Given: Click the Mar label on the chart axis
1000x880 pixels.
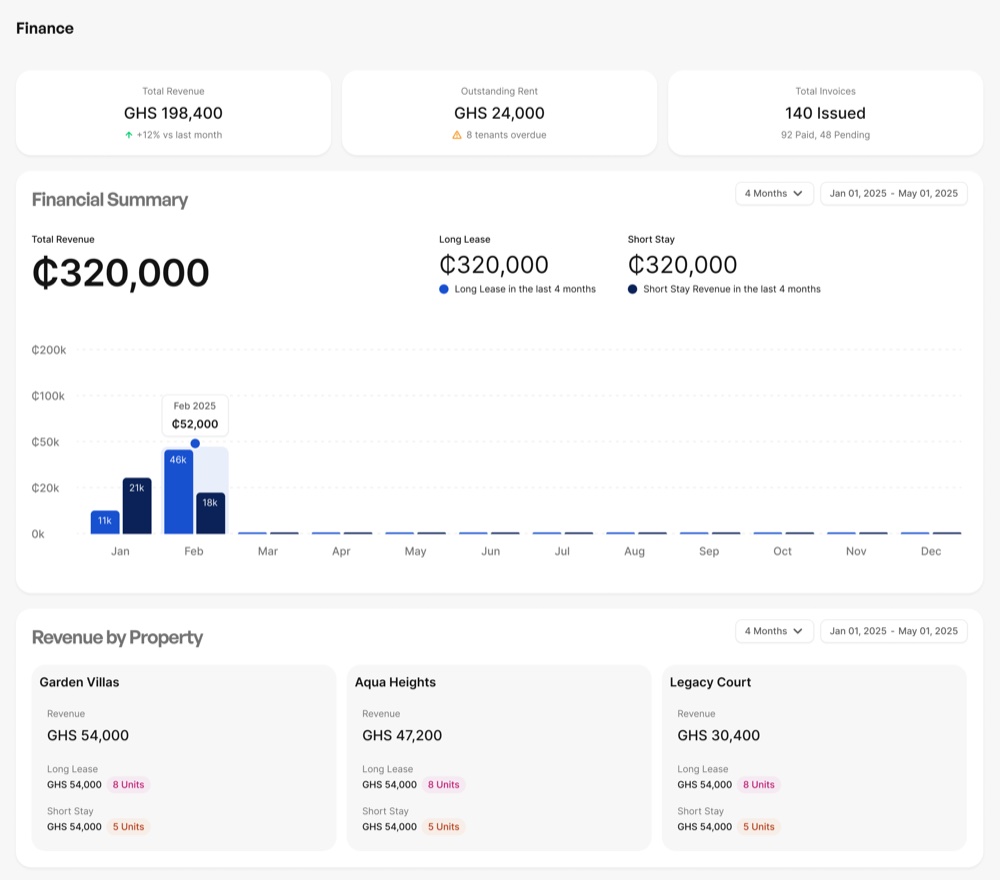Looking at the screenshot, I should pos(268,551).
